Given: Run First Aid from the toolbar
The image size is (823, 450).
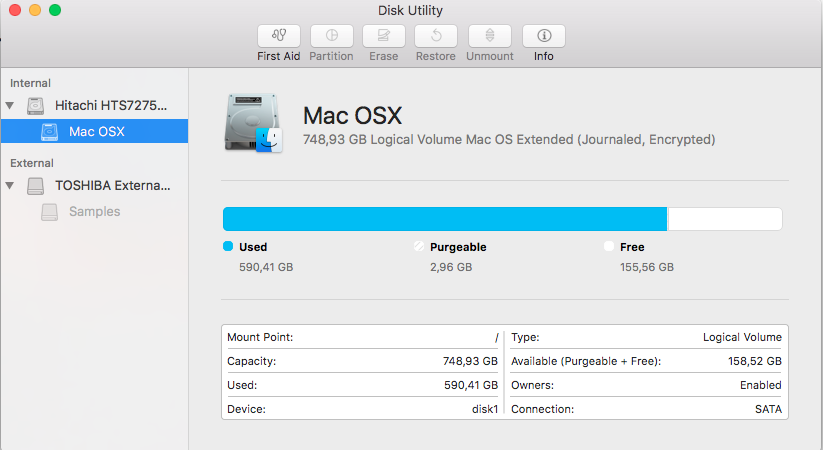Looking at the screenshot, I should tap(279, 36).
